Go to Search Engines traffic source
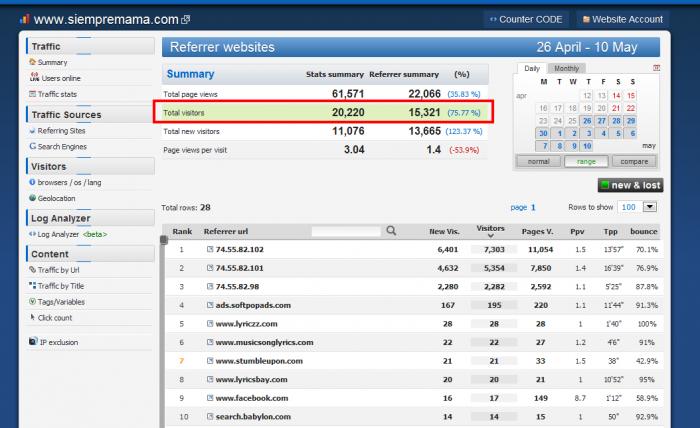 (64, 146)
